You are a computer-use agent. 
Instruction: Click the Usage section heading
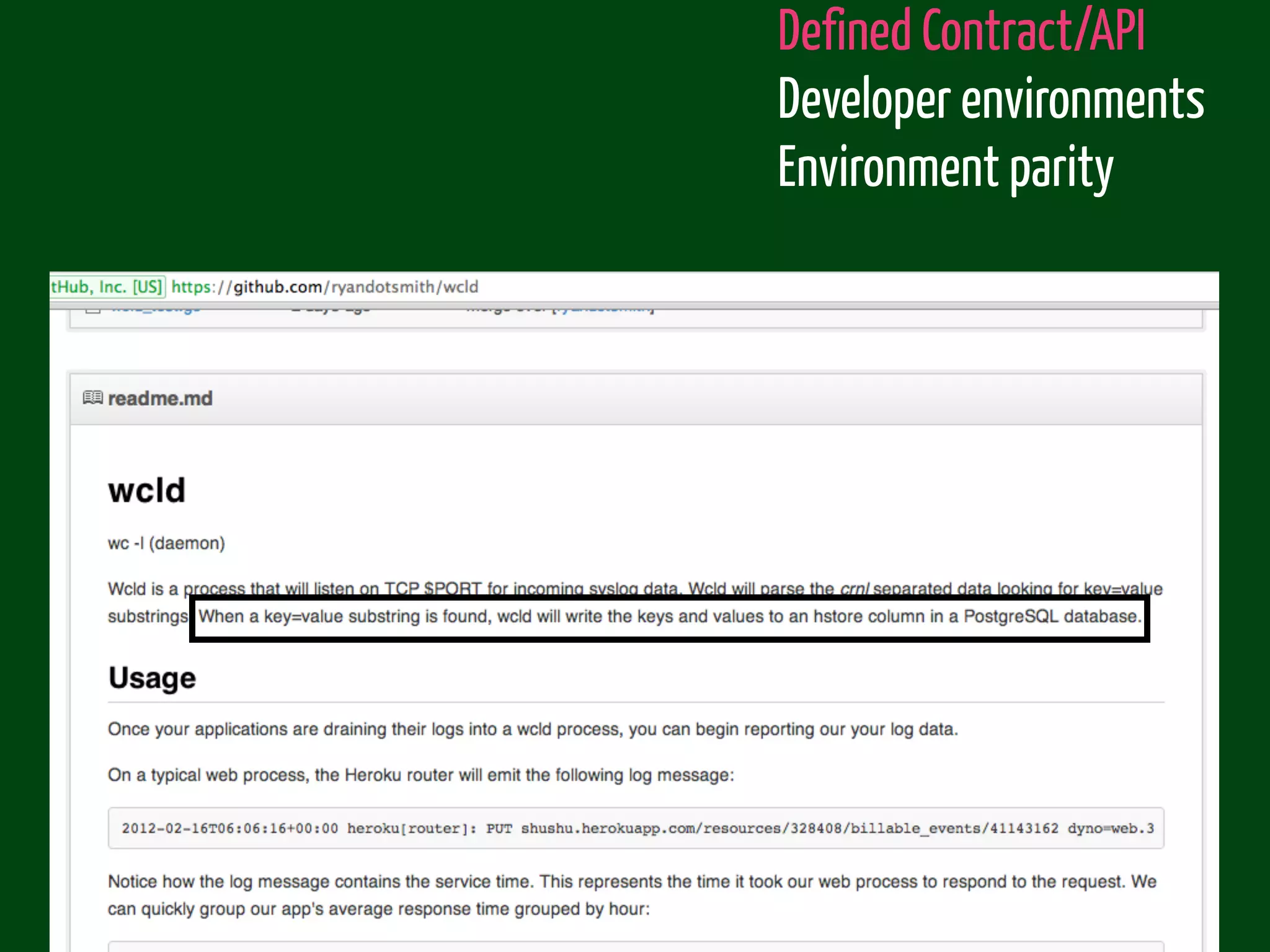pyautogui.click(x=152, y=678)
